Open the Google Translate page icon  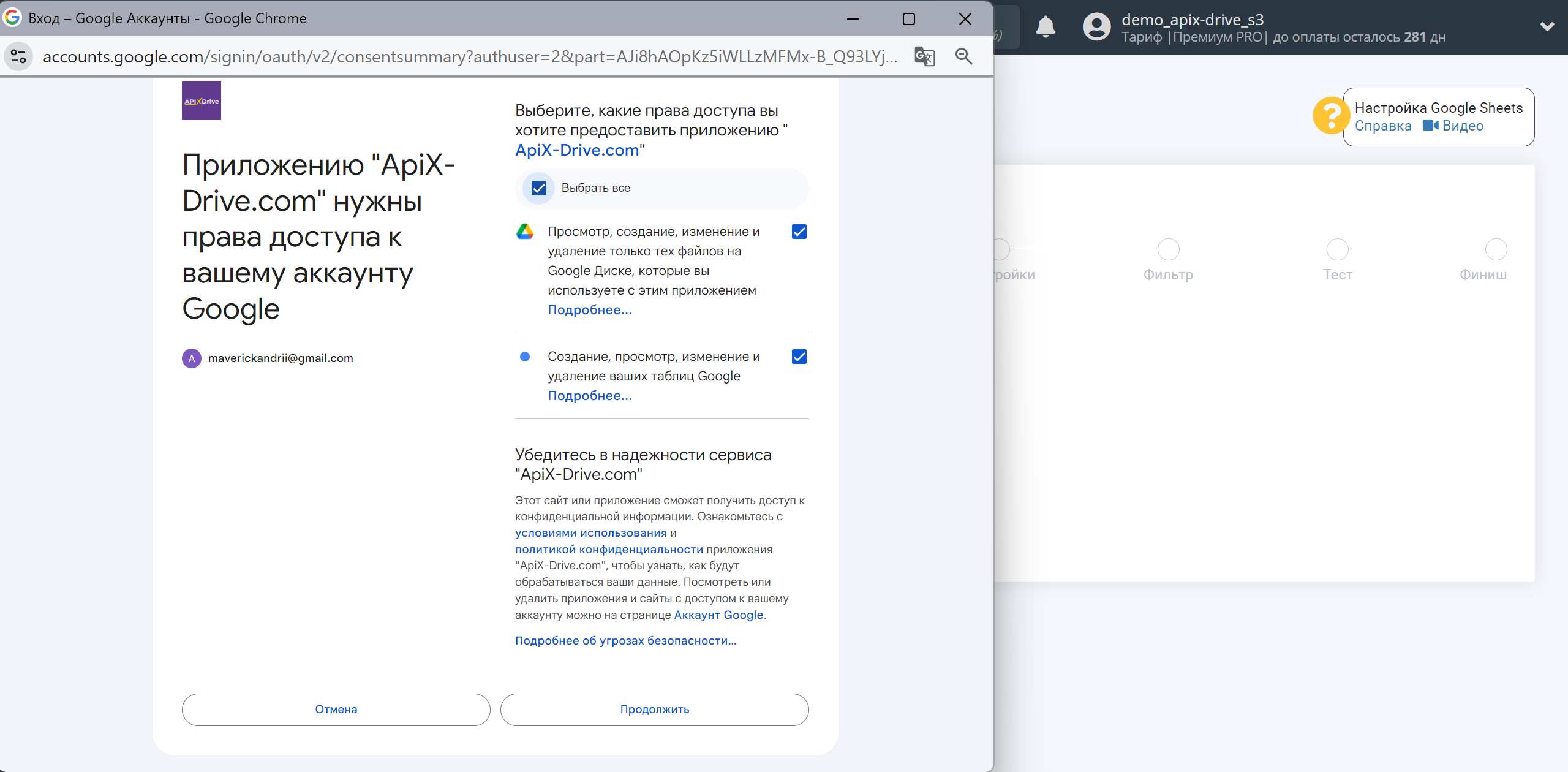pyautogui.click(x=924, y=56)
